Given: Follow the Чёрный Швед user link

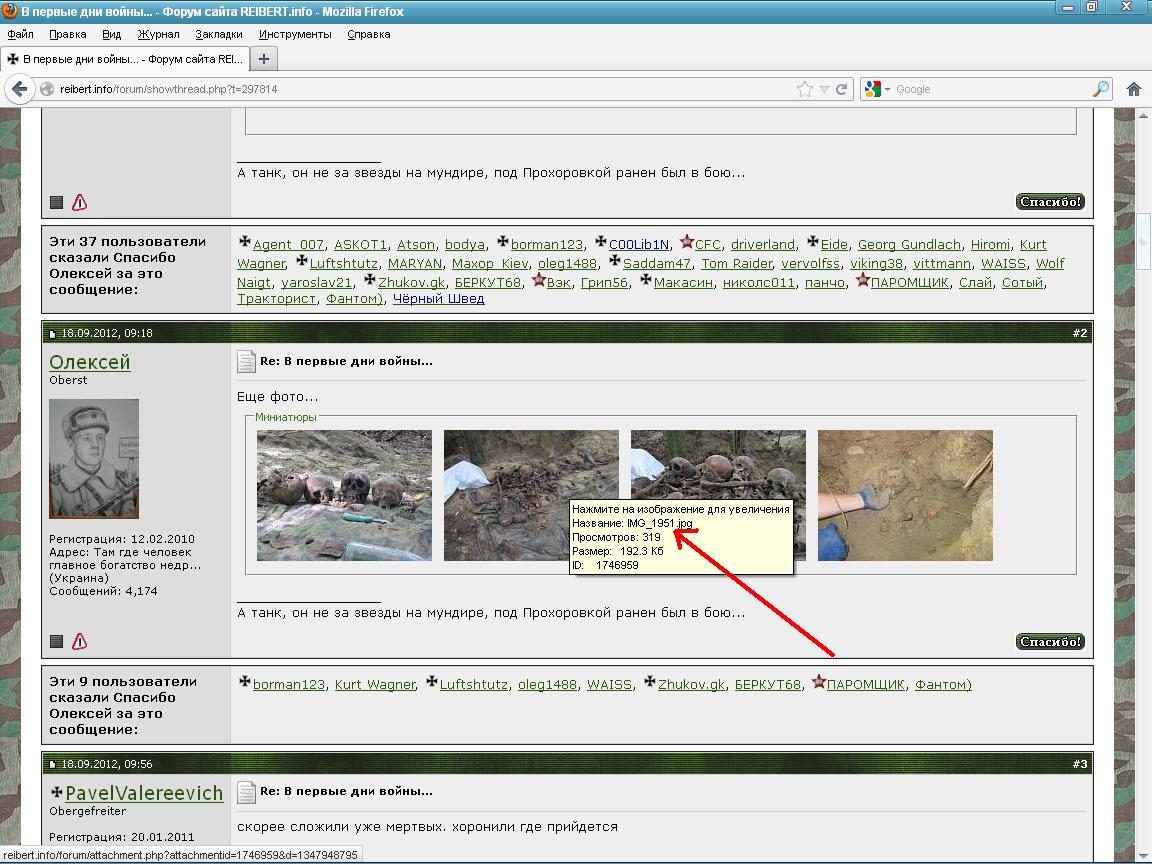Looking at the screenshot, I should [438, 298].
